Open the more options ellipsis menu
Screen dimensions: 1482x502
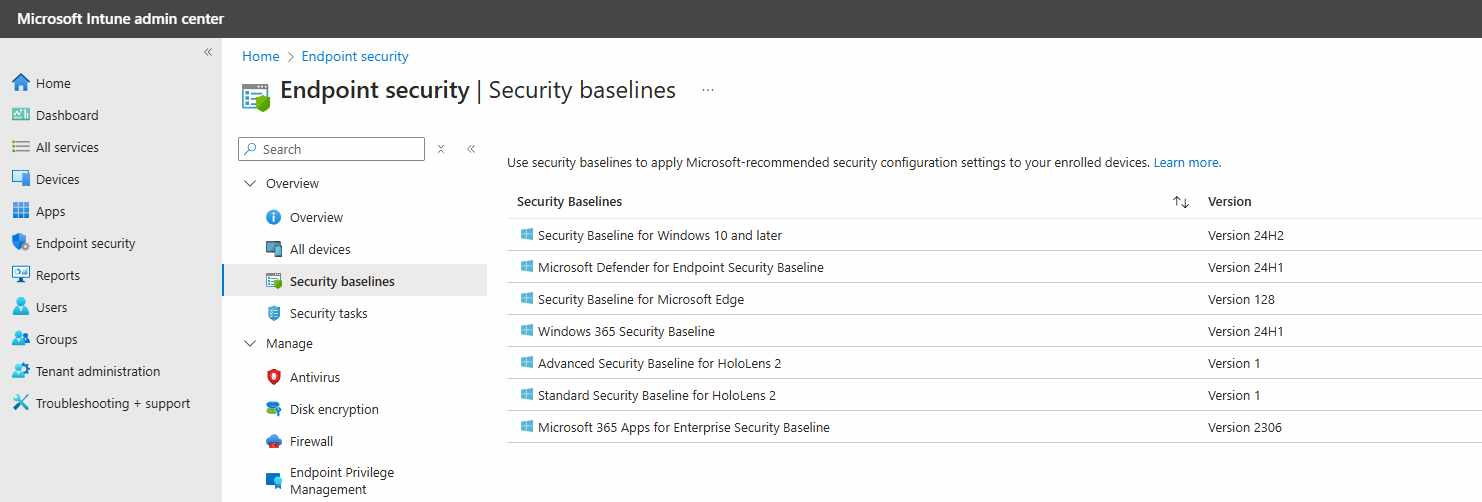click(x=708, y=90)
